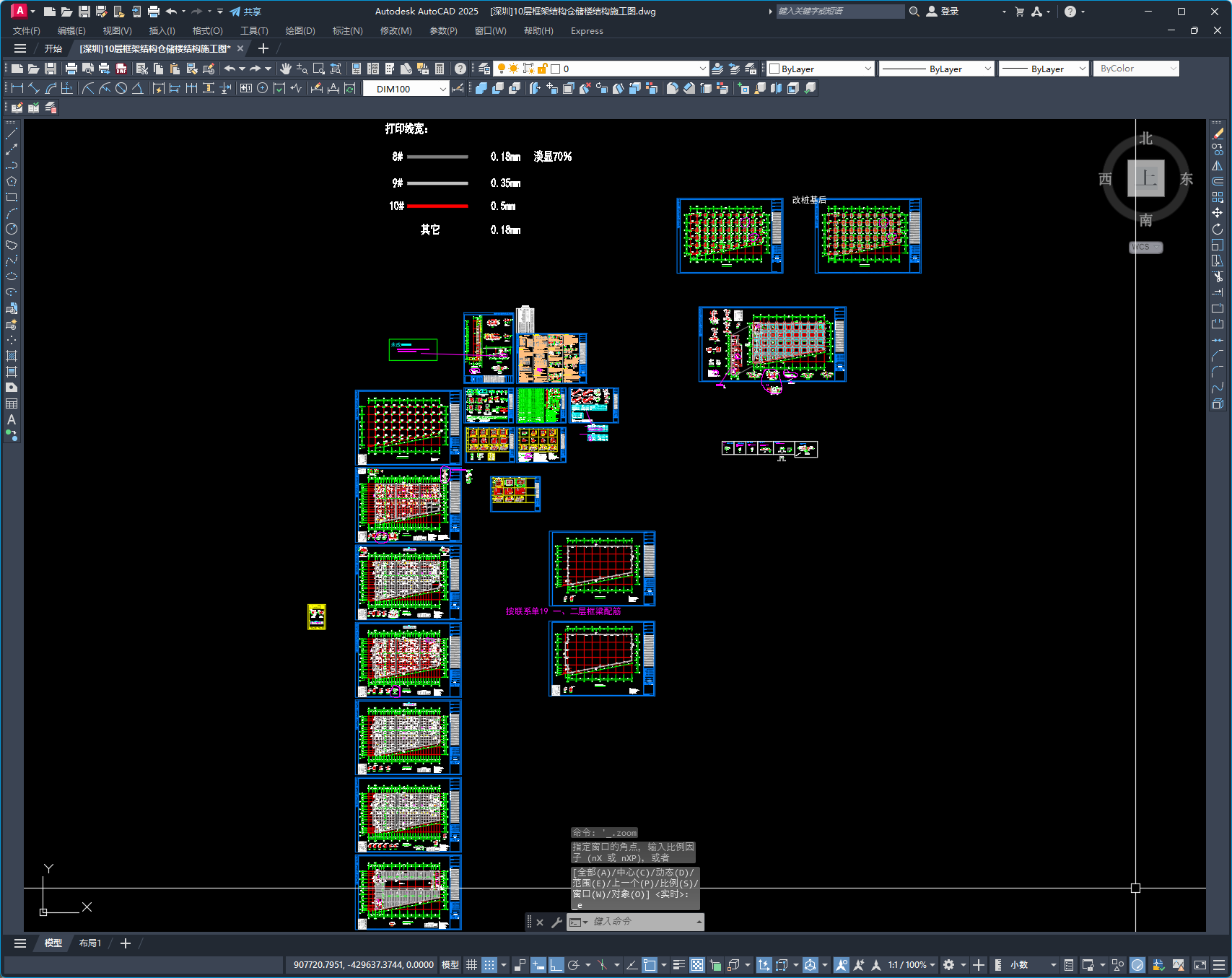1232x978 pixels.
Task: Click the Erase tool in modify toolbar
Action: (x=1218, y=134)
